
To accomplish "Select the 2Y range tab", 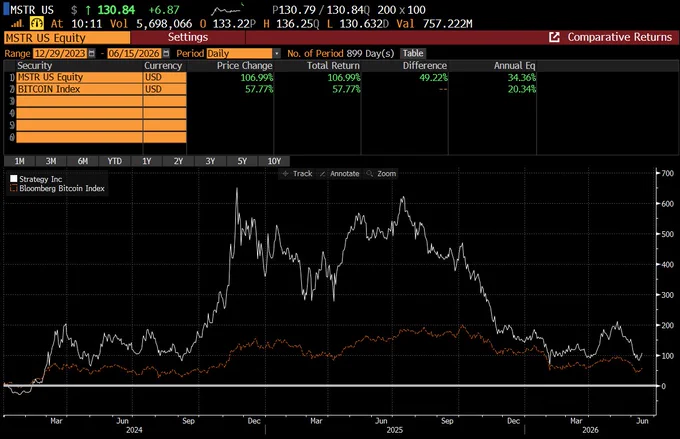I will tap(178, 161).
